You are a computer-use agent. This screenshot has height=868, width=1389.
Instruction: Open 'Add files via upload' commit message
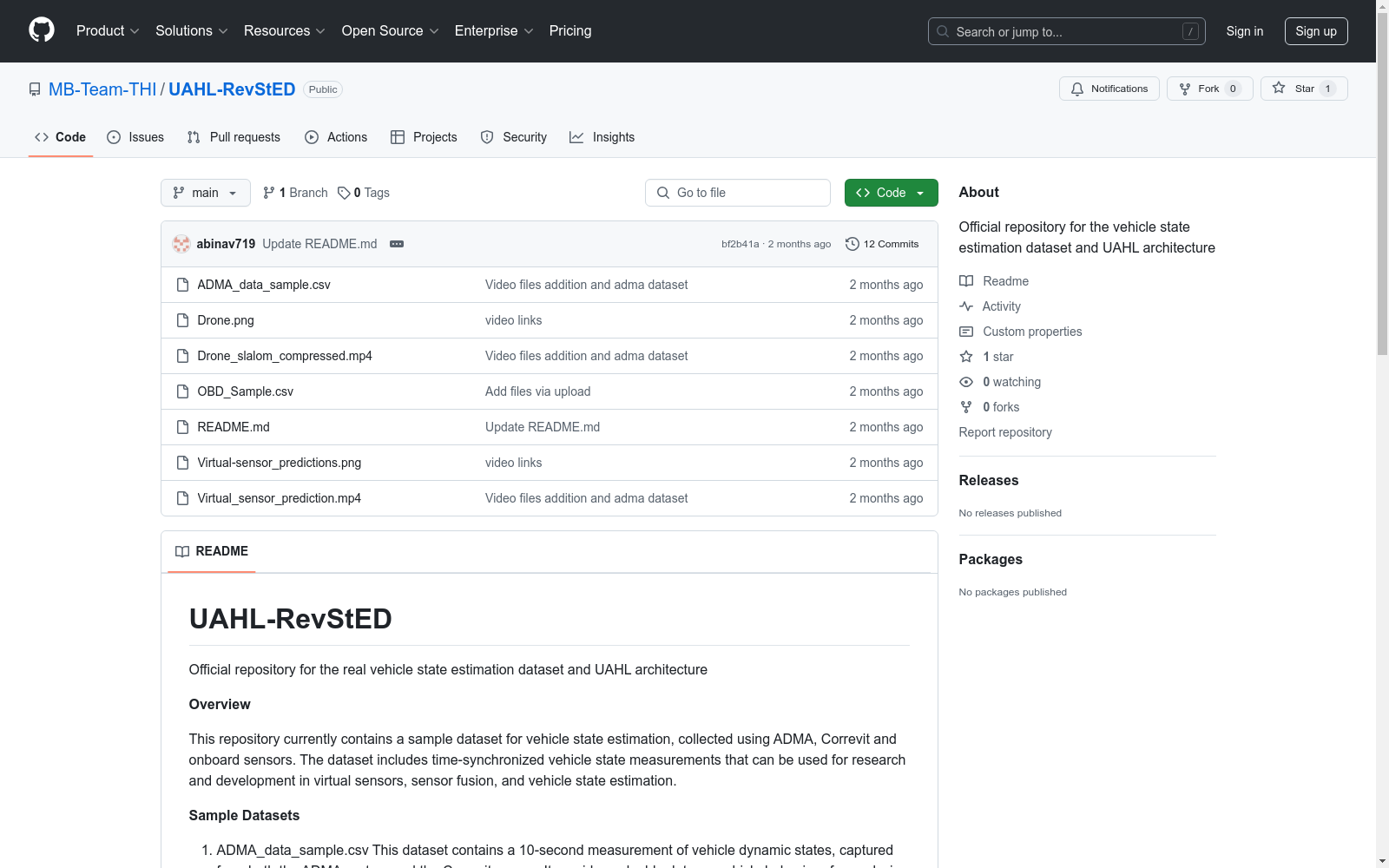[538, 391]
